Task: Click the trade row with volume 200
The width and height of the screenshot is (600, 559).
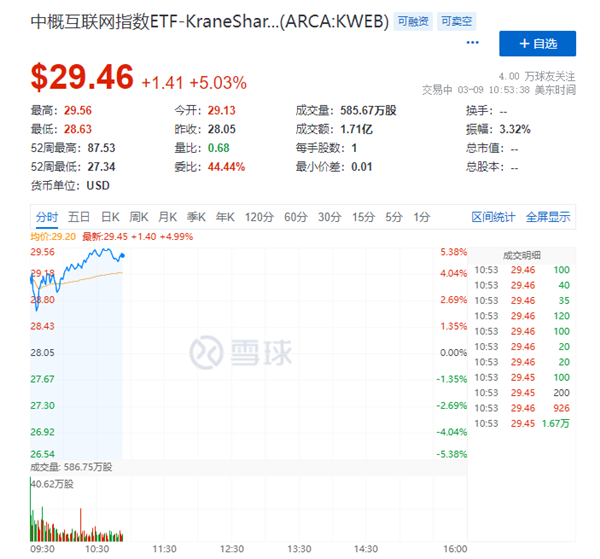Action: pos(522,393)
